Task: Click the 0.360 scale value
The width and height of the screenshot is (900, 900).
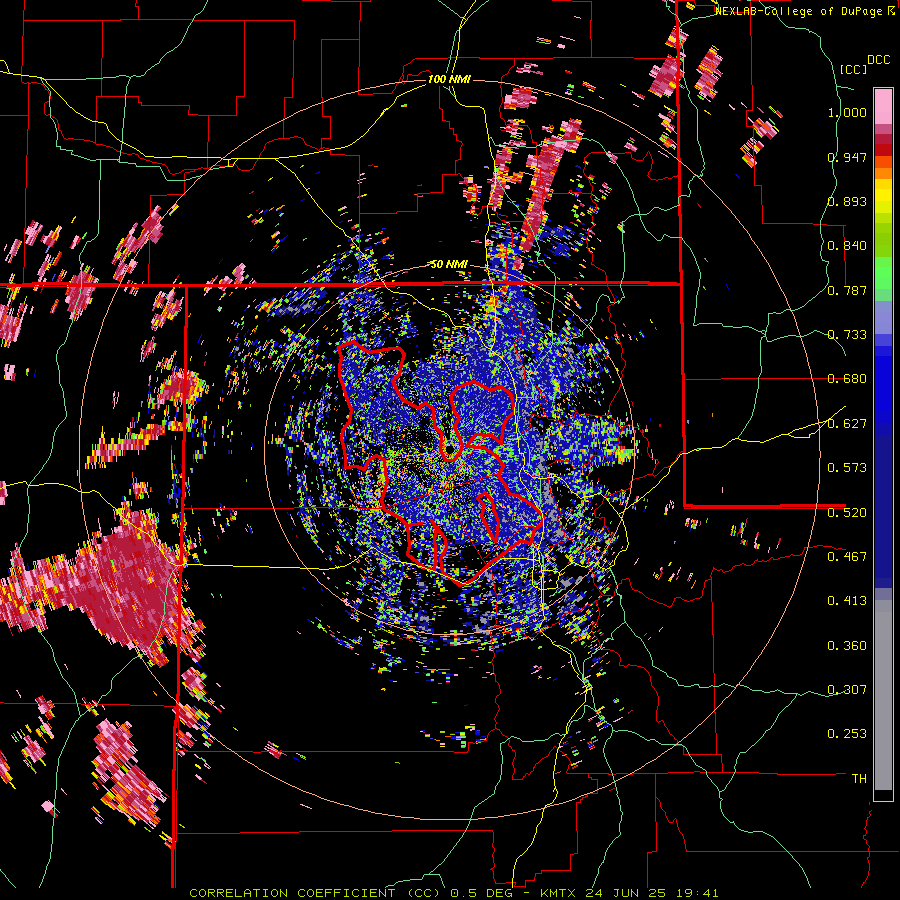Action: pyautogui.click(x=847, y=646)
